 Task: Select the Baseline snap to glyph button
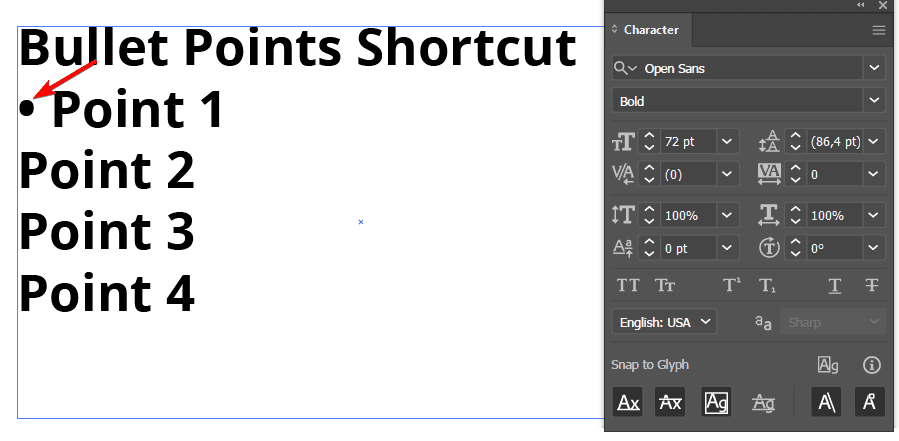628,402
